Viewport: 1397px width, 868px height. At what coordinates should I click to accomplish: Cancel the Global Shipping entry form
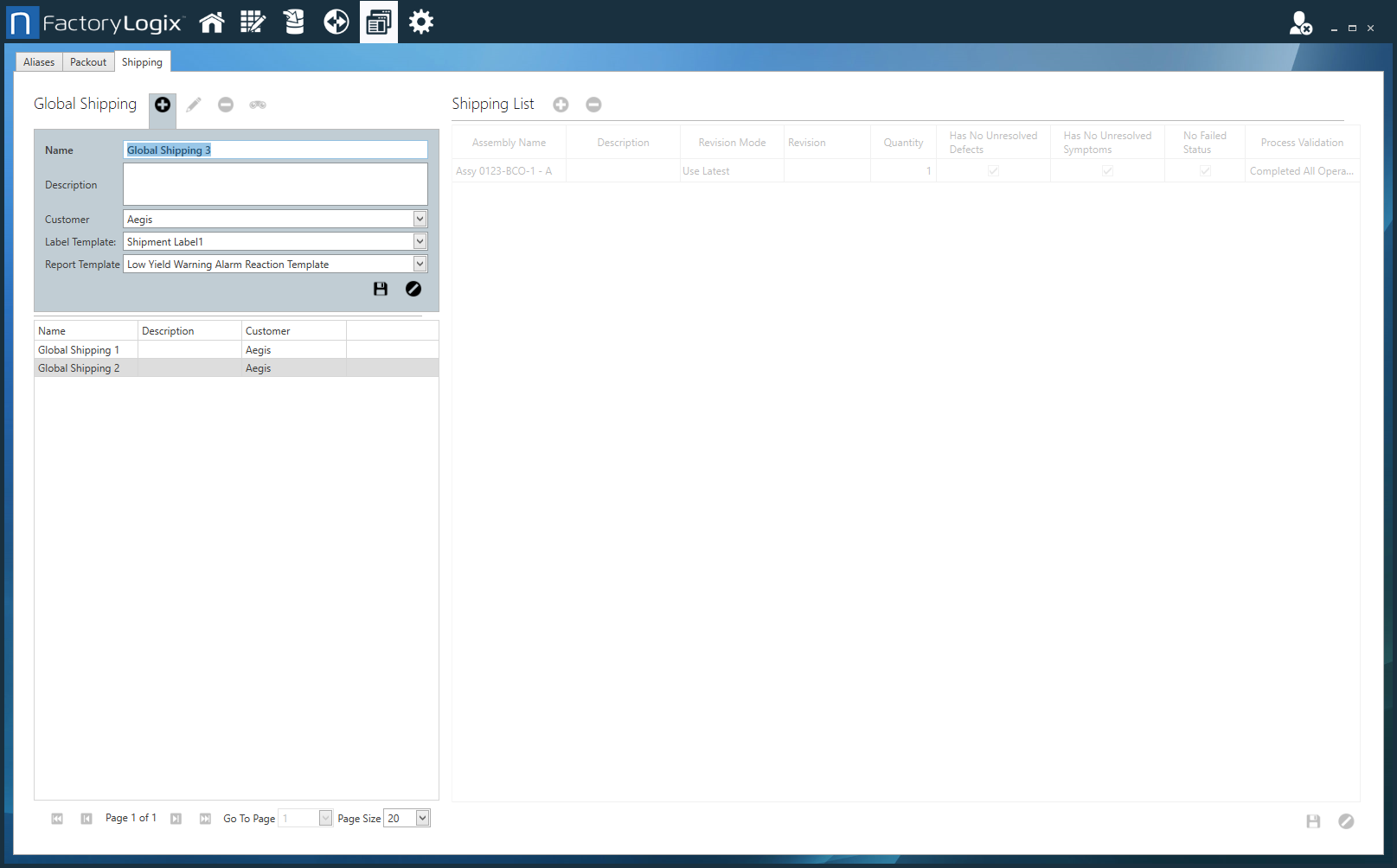(x=413, y=289)
